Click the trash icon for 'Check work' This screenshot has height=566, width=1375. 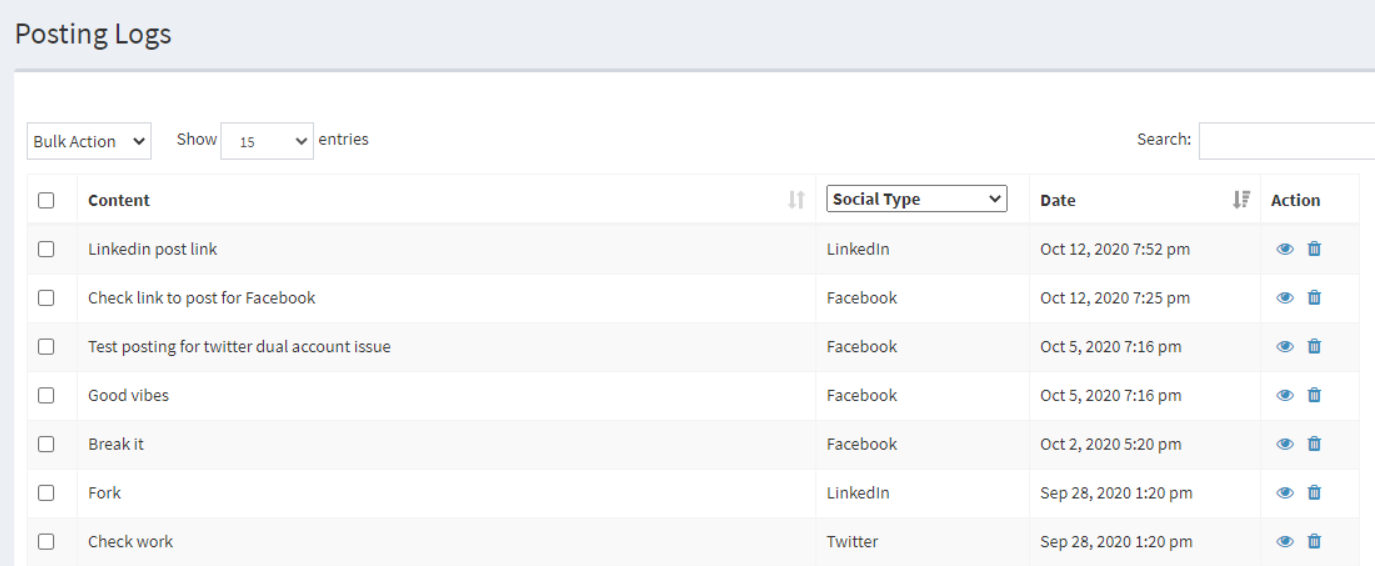pos(1314,541)
